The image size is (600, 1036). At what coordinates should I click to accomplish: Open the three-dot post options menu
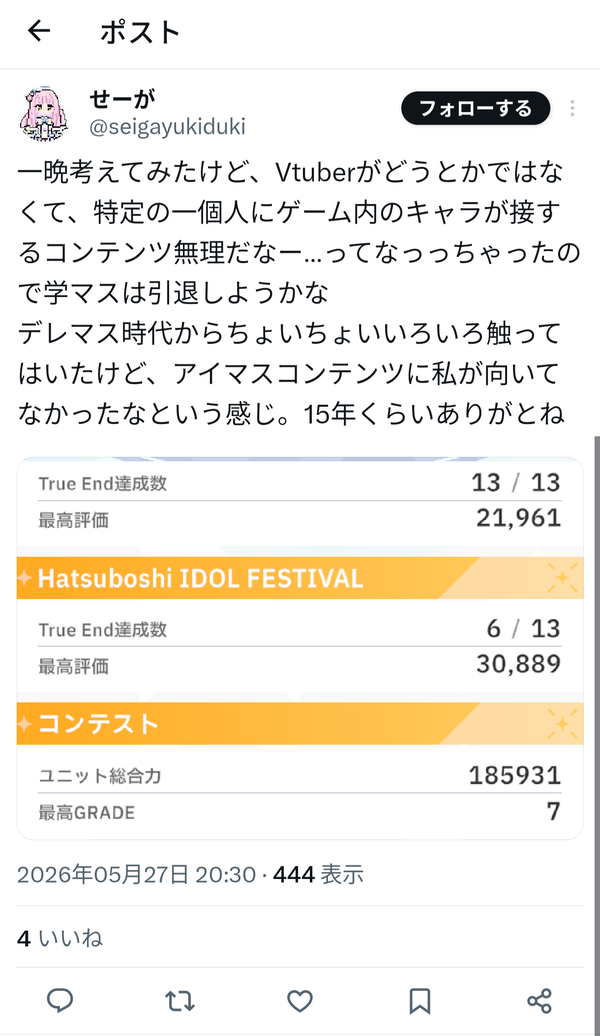572,108
